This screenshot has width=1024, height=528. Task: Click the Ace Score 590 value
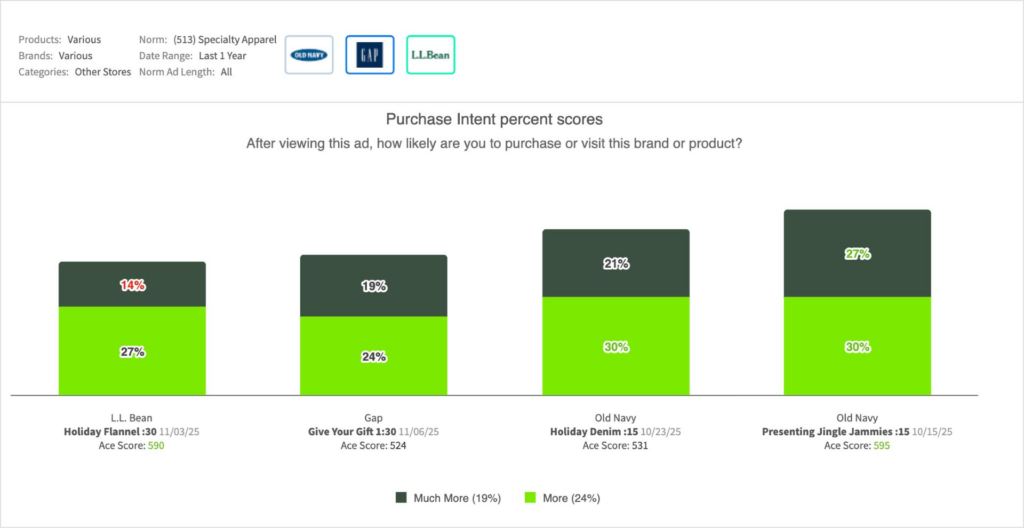pos(155,446)
